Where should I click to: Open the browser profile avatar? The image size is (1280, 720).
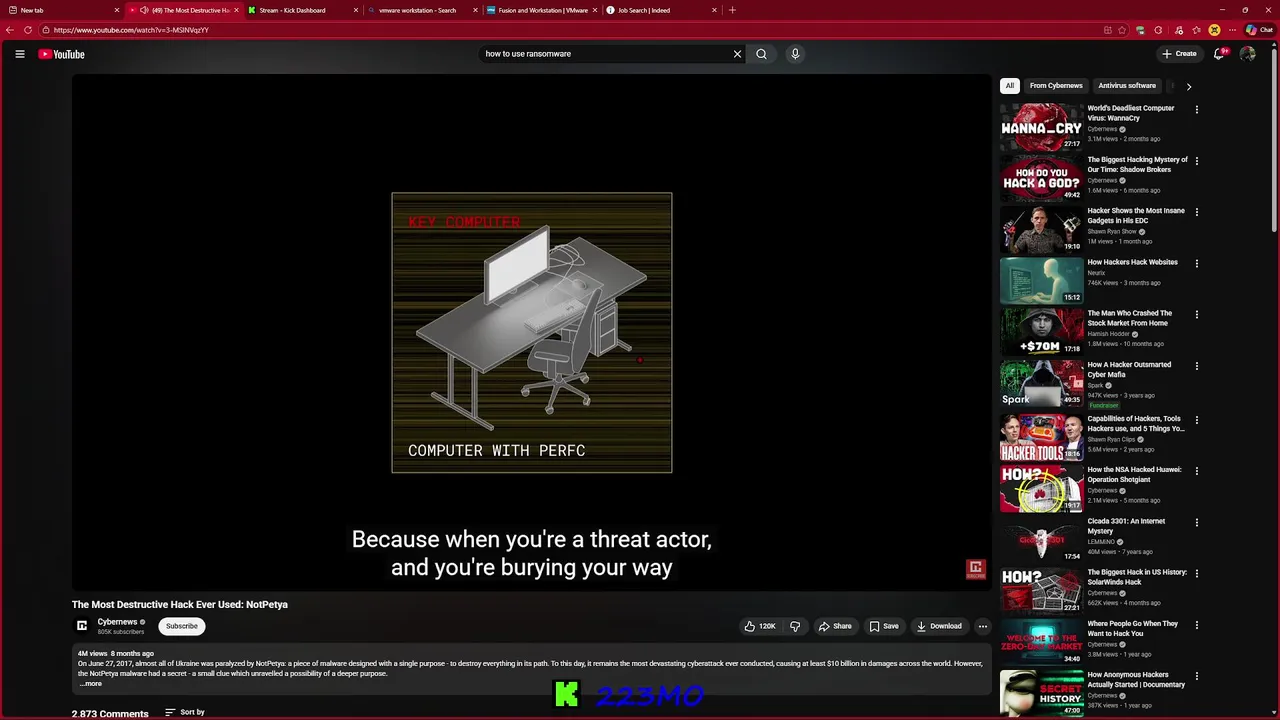coord(1214,30)
